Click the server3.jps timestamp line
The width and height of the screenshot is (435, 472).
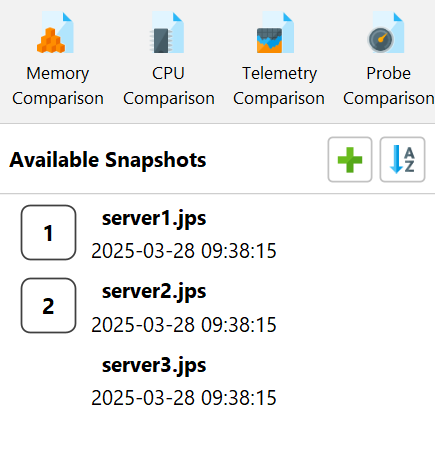(184, 398)
